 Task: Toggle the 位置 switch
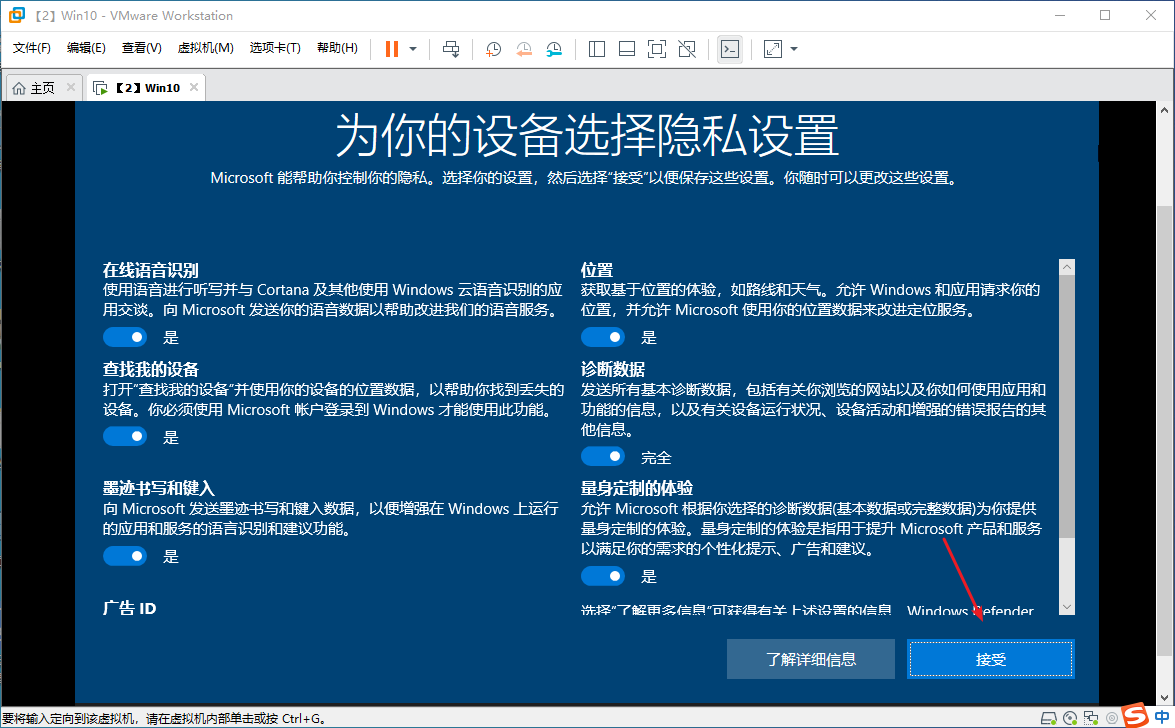602,337
